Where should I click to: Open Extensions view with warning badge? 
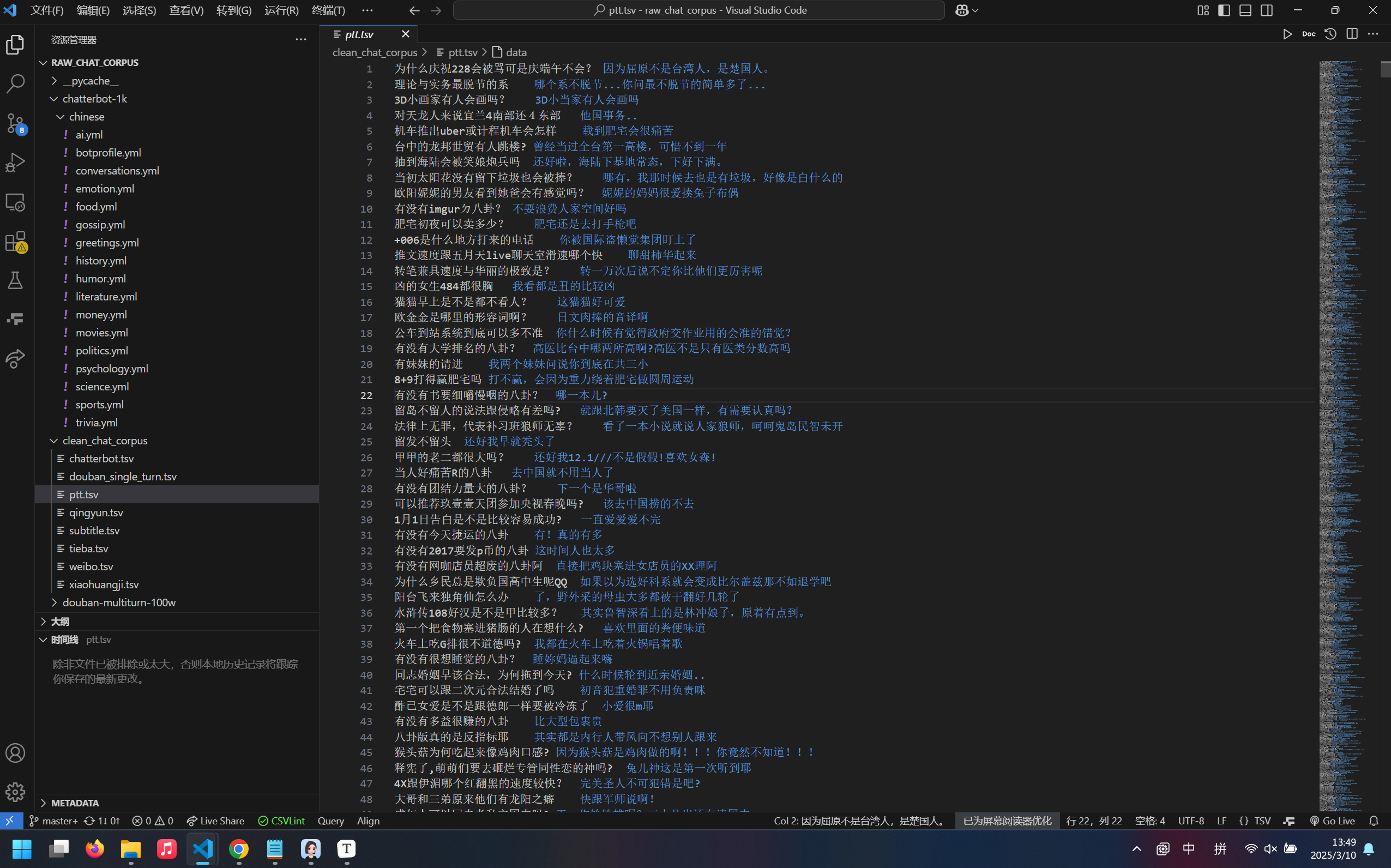tap(15, 242)
